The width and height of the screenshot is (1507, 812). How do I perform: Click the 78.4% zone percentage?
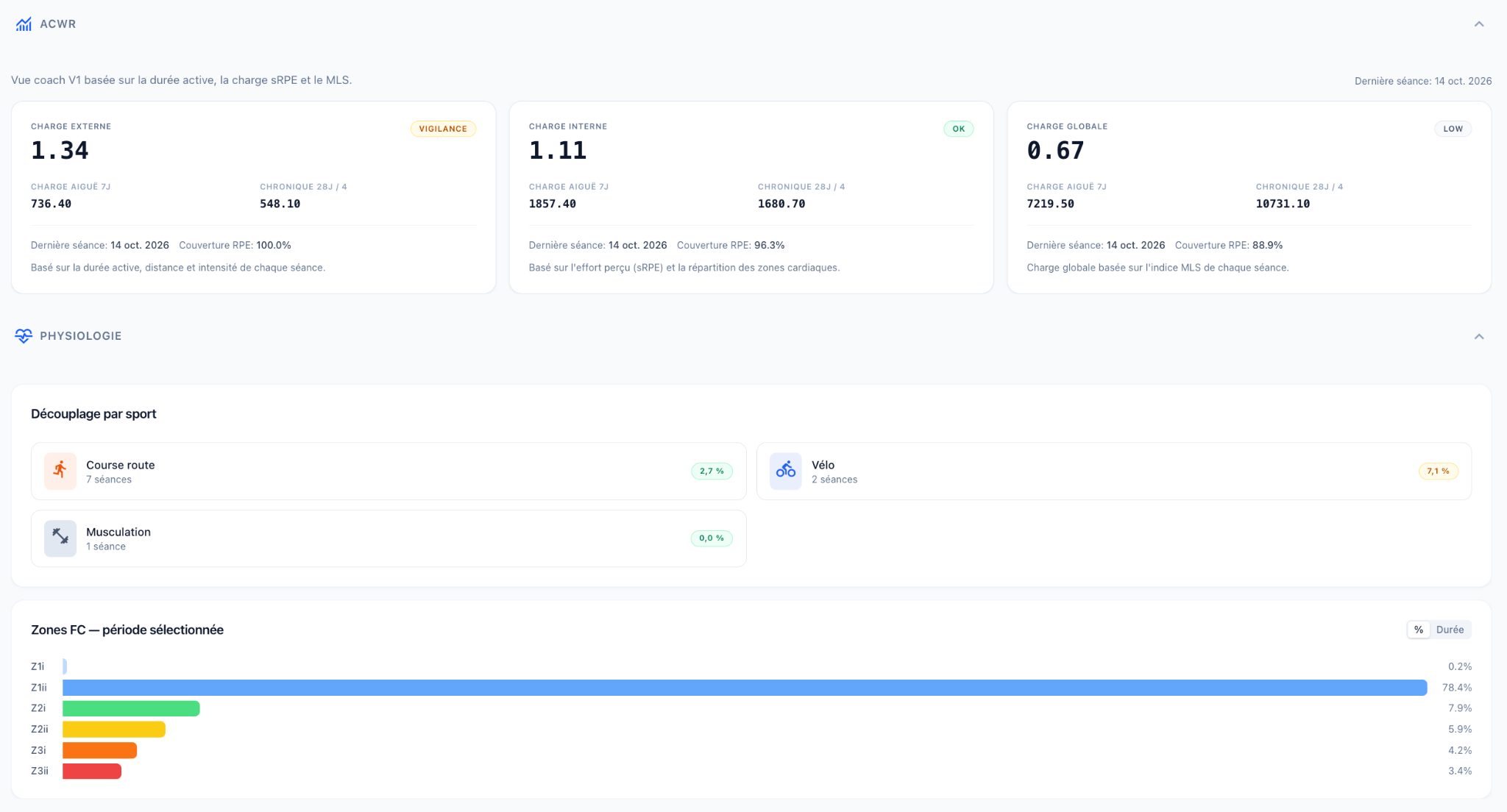(1457, 688)
